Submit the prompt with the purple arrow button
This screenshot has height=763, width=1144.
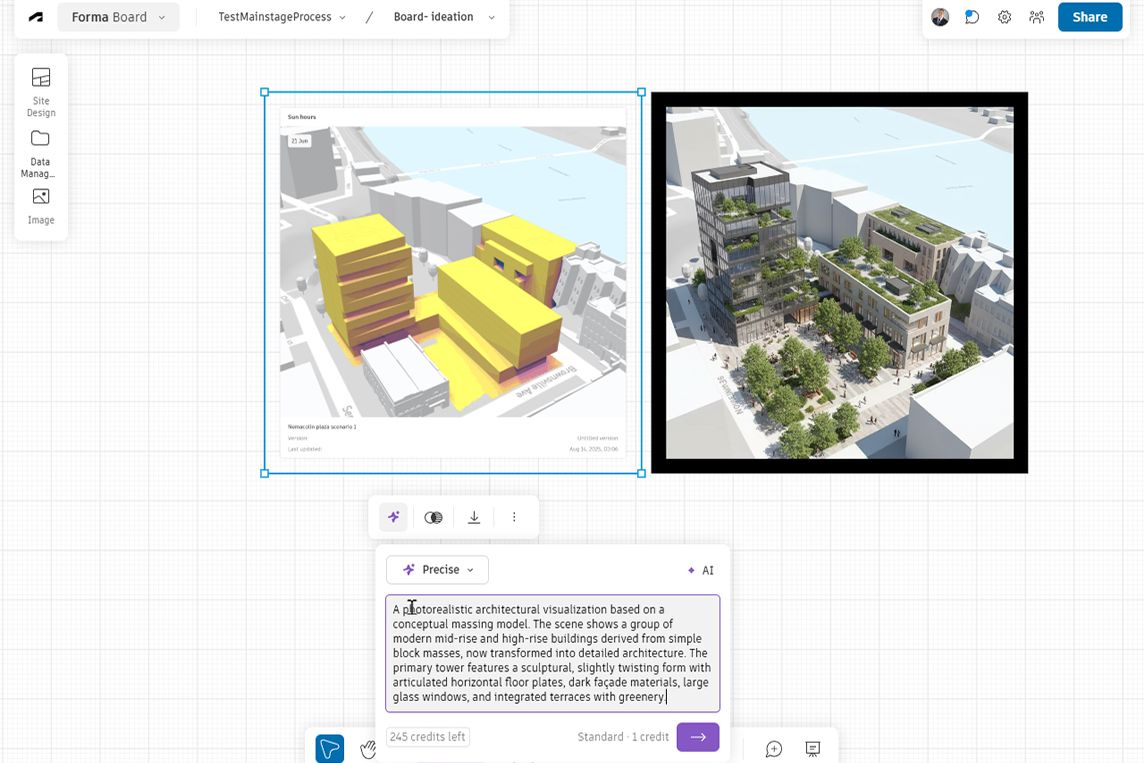697,737
